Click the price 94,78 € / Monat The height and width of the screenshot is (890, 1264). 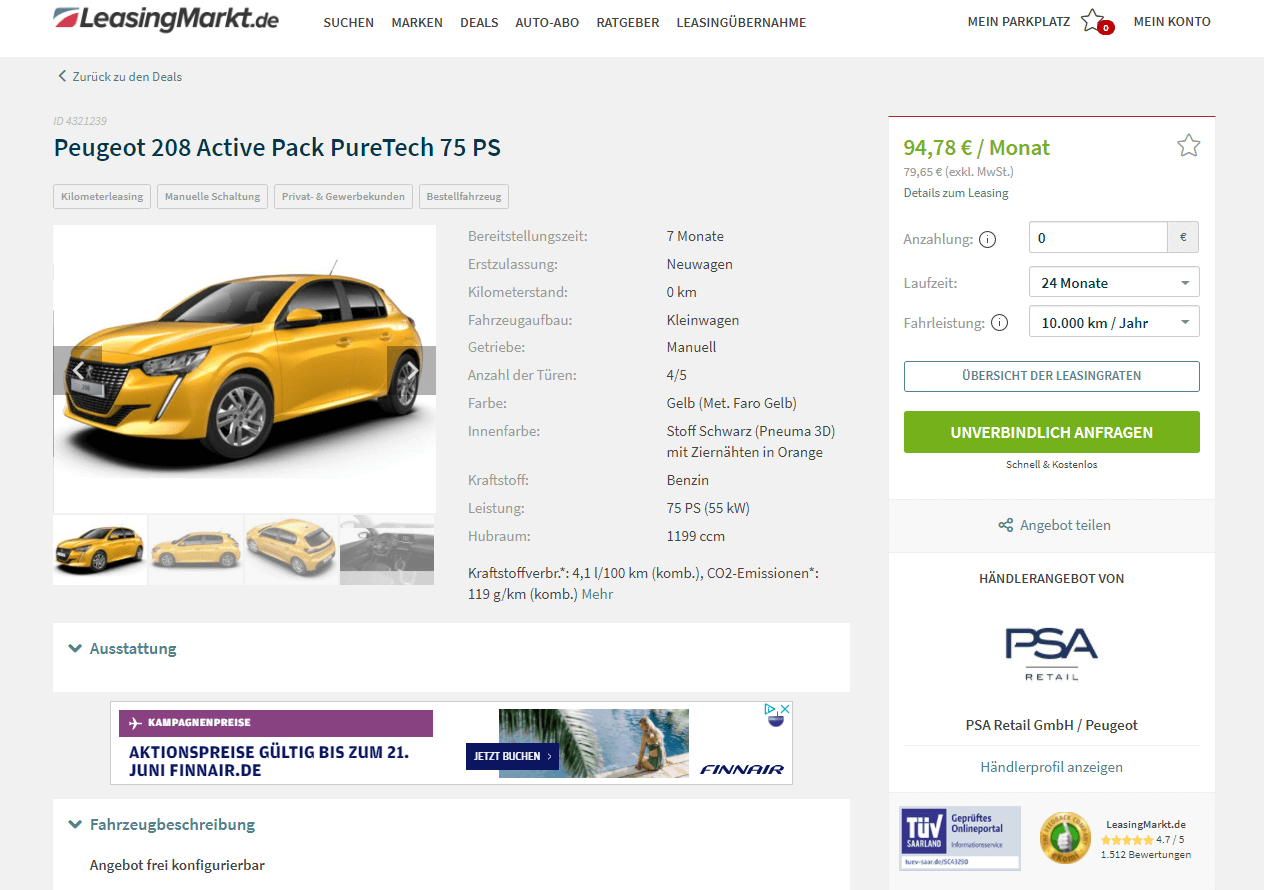(x=977, y=148)
